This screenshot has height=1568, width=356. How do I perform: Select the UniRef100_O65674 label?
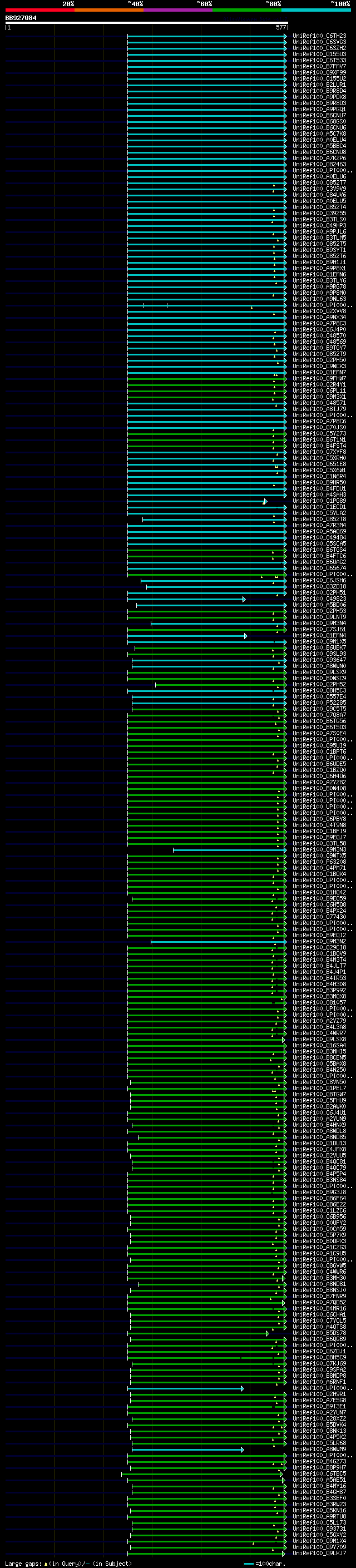coord(319,568)
